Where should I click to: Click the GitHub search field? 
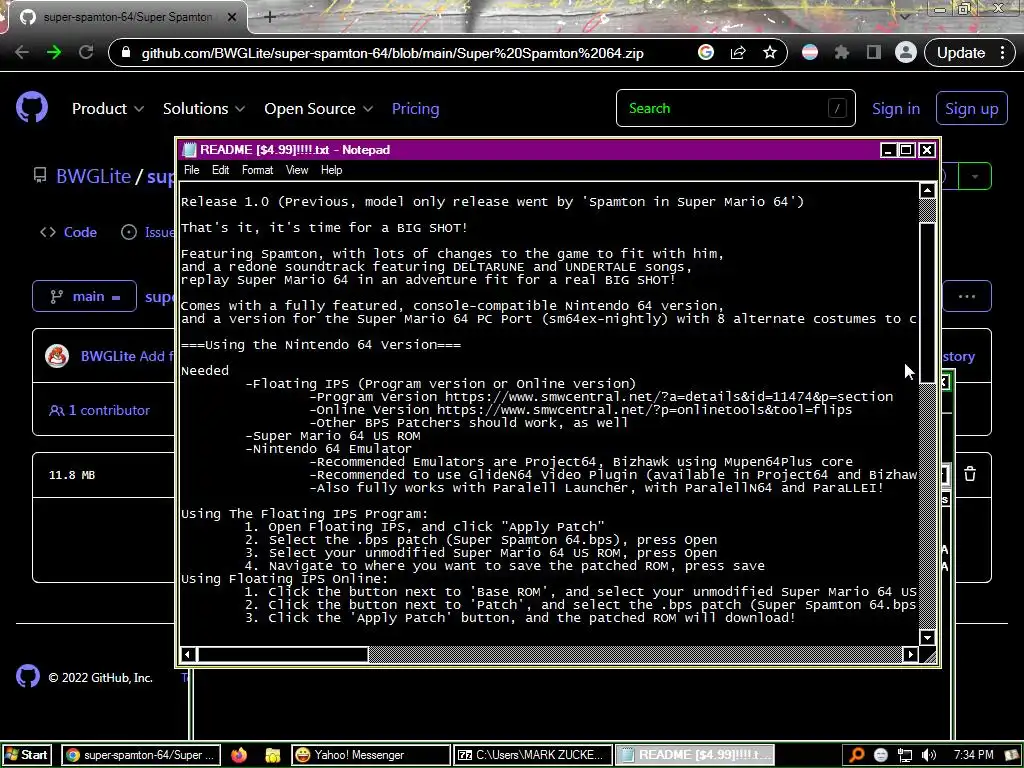pyautogui.click(x=735, y=108)
